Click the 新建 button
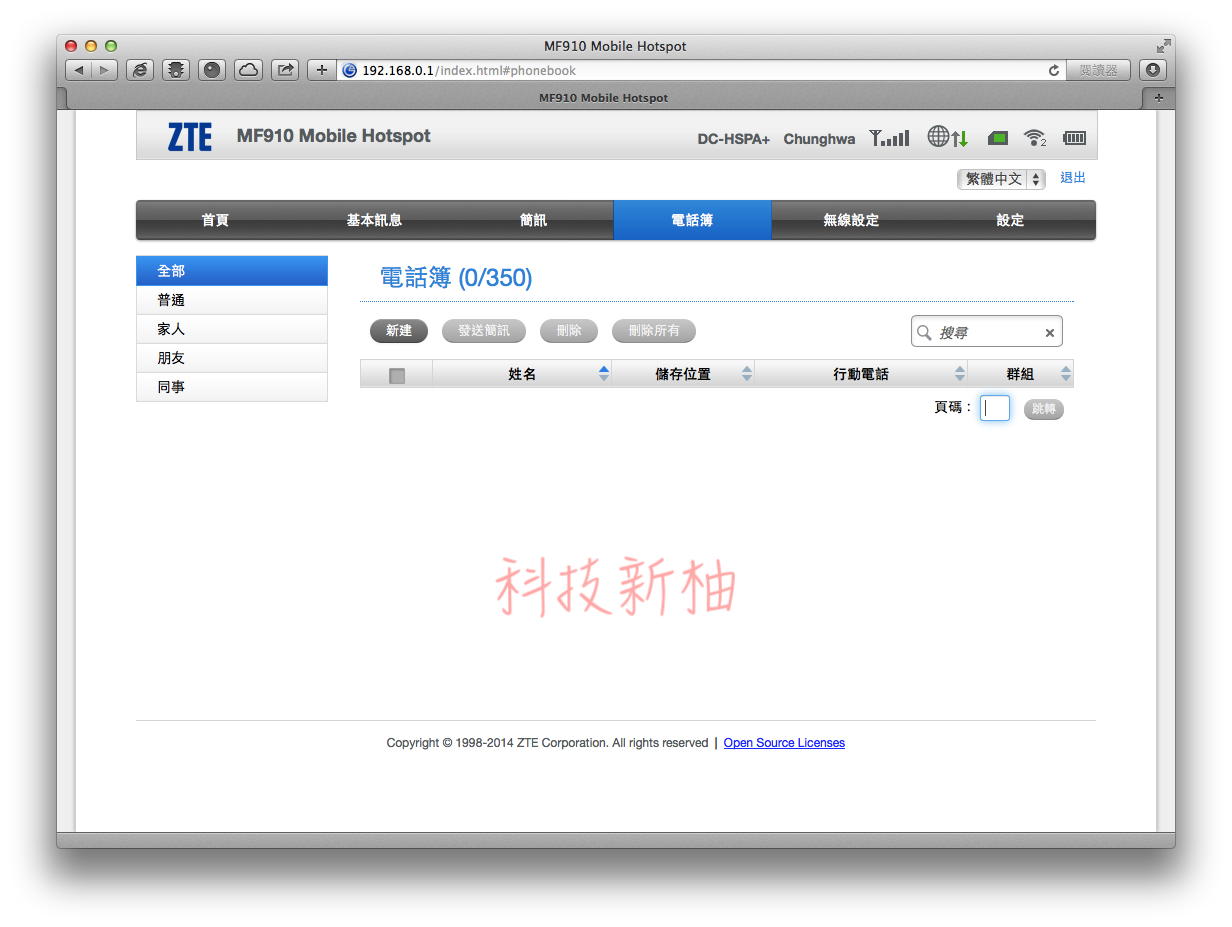This screenshot has height=927, width=1232. pyautogui.click(x=399, y=331)
